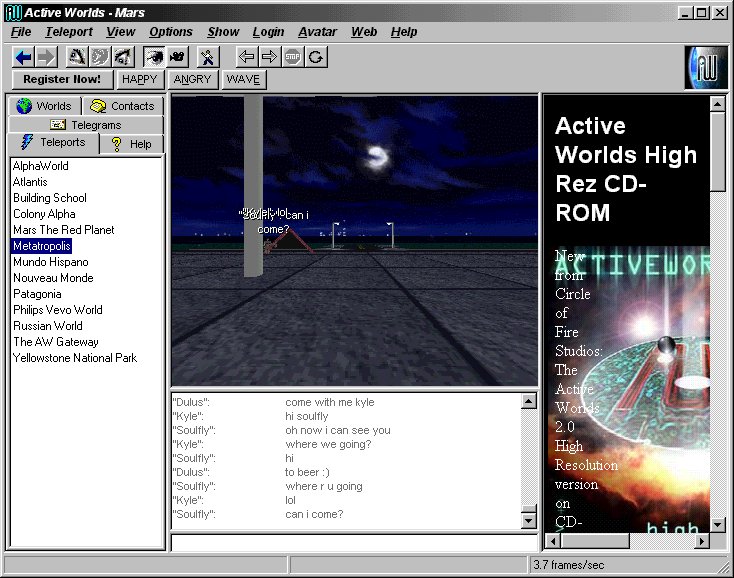Viewport: 734px width, 578px height.
Task: Click the first eye-sketch view icon
Action: [x=77, y=57]
